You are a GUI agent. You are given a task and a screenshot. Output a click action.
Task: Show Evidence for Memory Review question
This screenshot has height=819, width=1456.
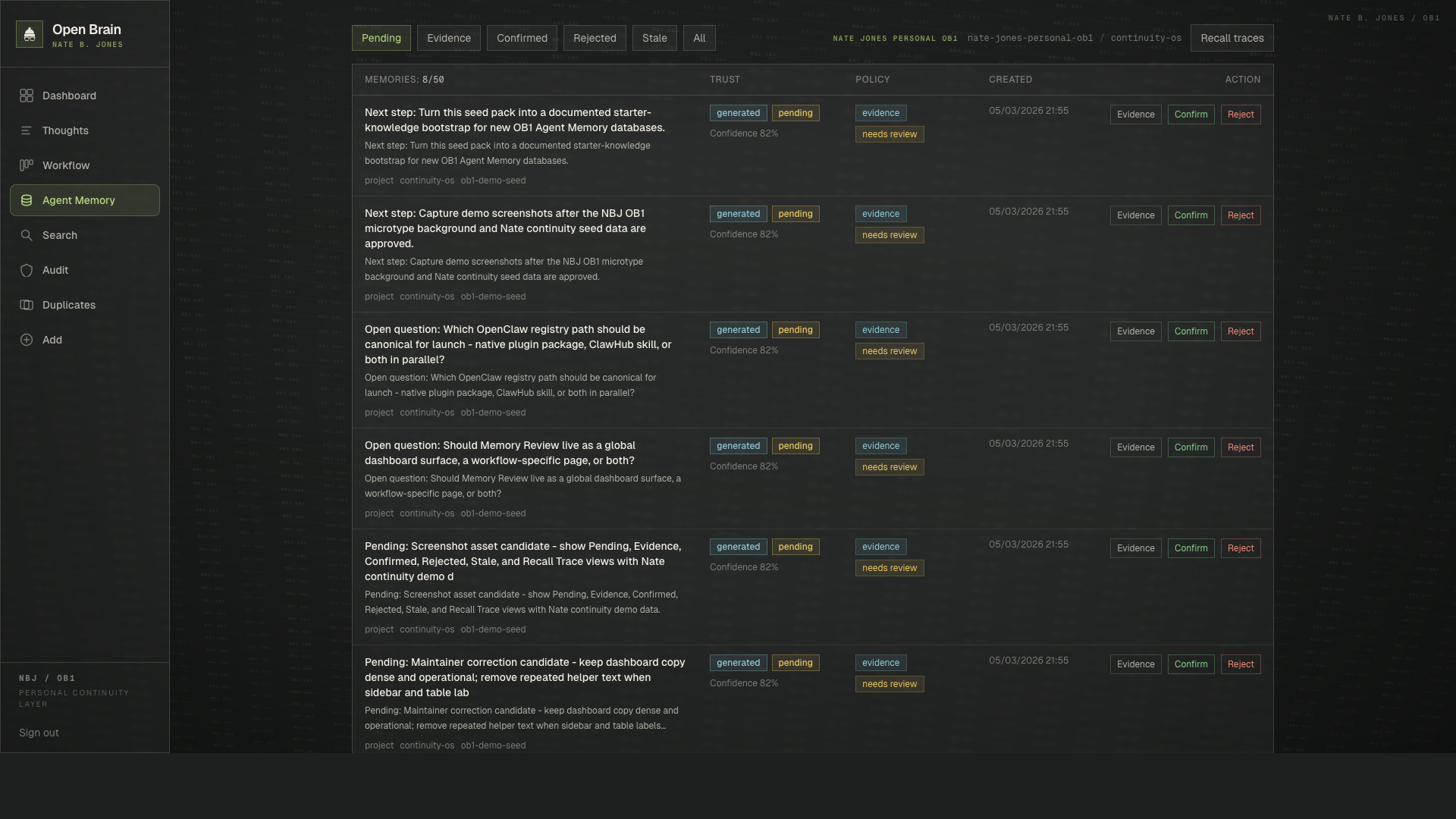click(1135, 447)
